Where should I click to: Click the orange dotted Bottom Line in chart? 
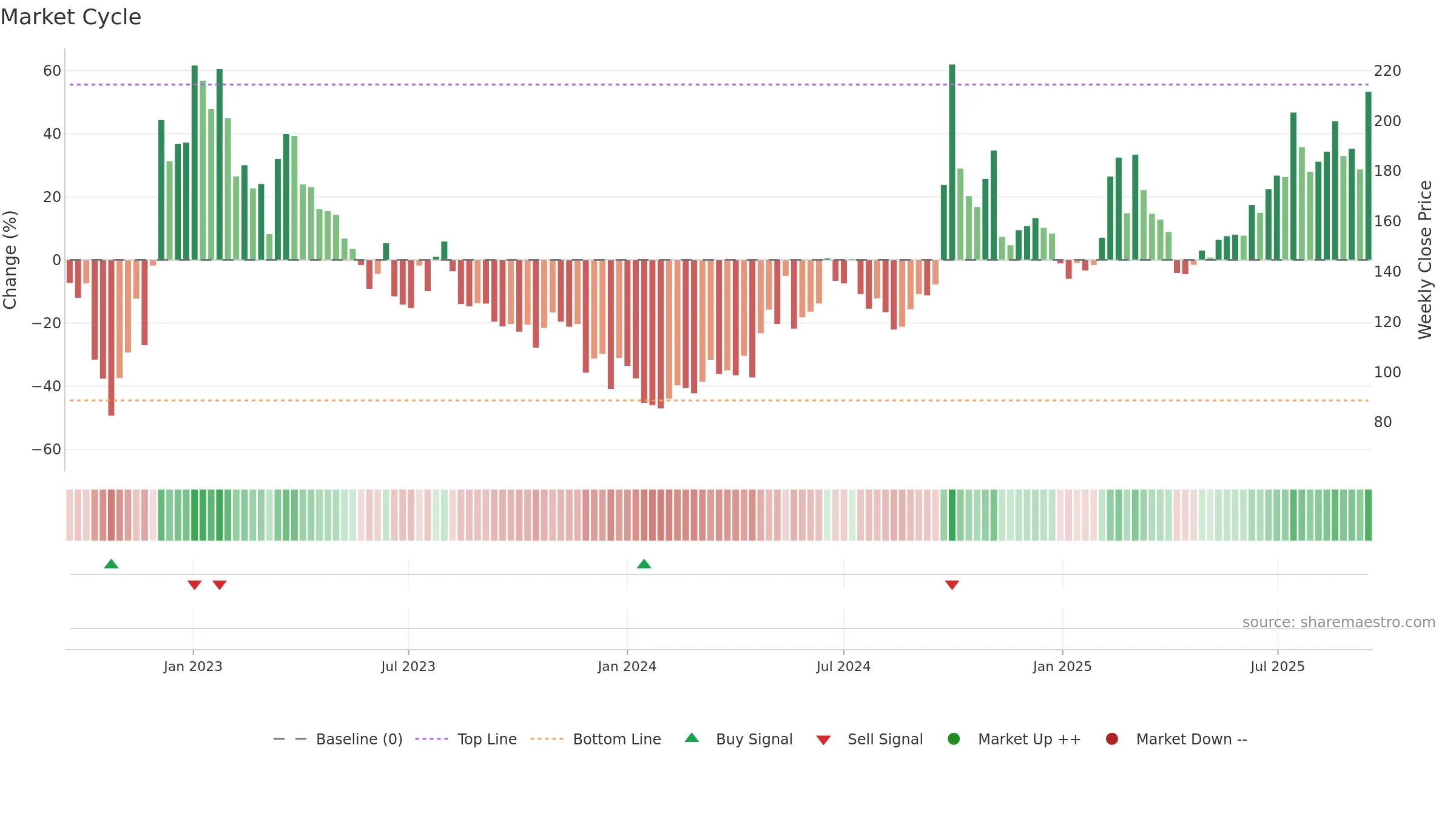(719, 400)
